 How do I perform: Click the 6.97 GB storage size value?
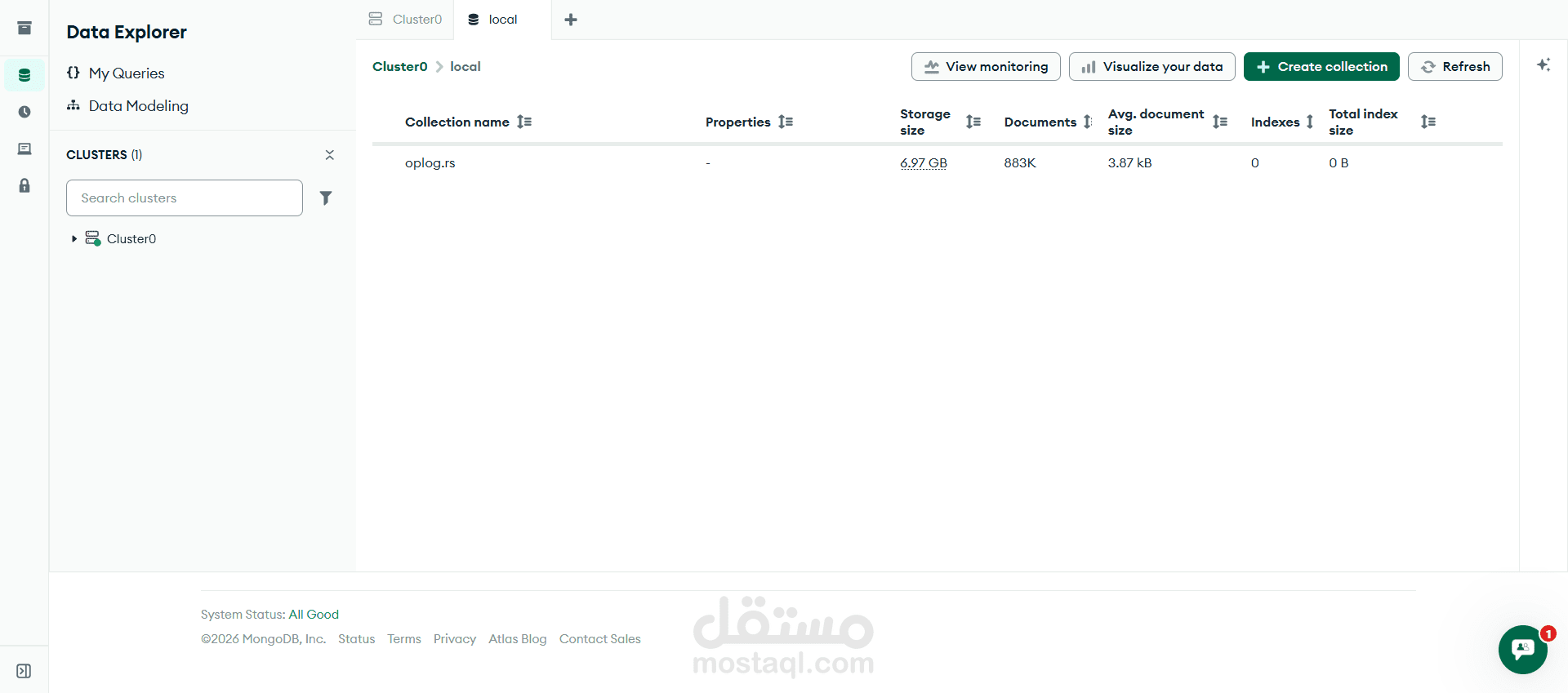924,163
